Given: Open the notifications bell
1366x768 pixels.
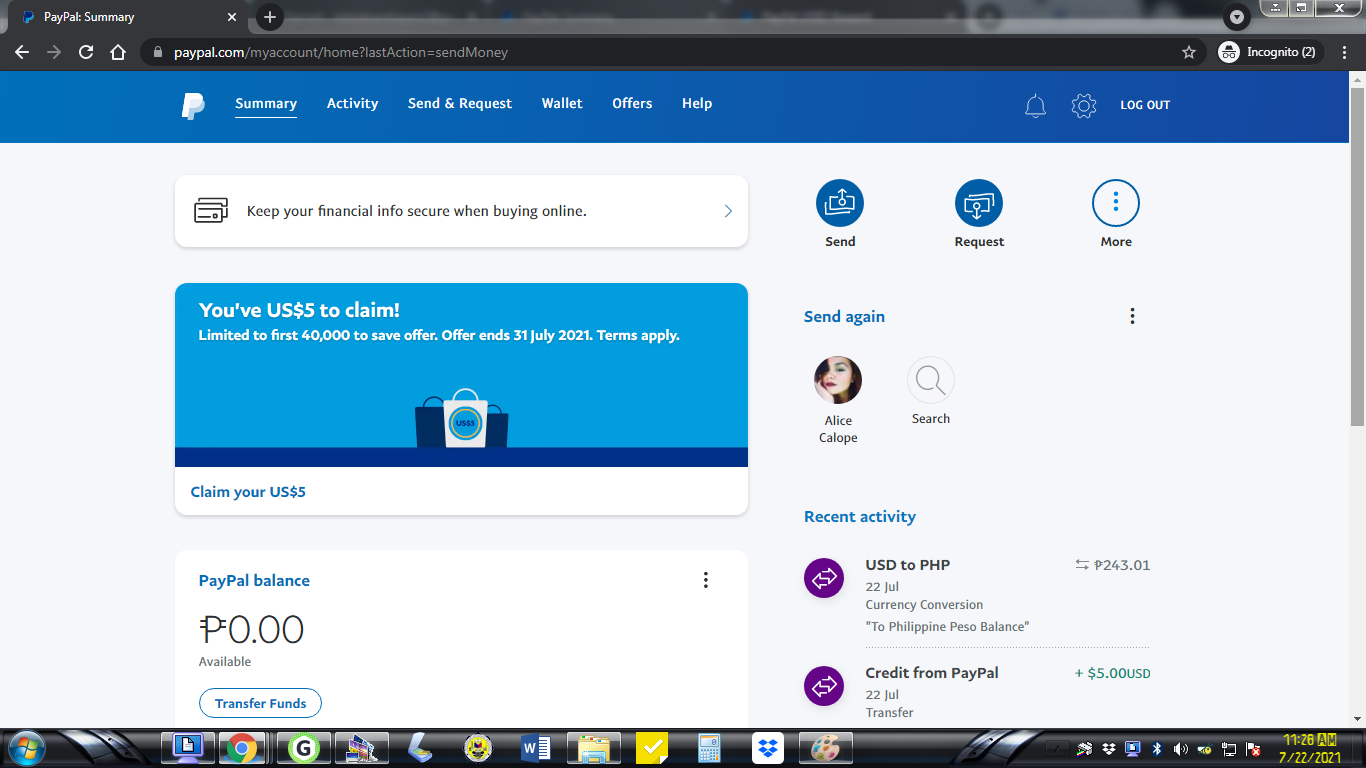Looking at the screenshot, I should (x=1036, y=106).
